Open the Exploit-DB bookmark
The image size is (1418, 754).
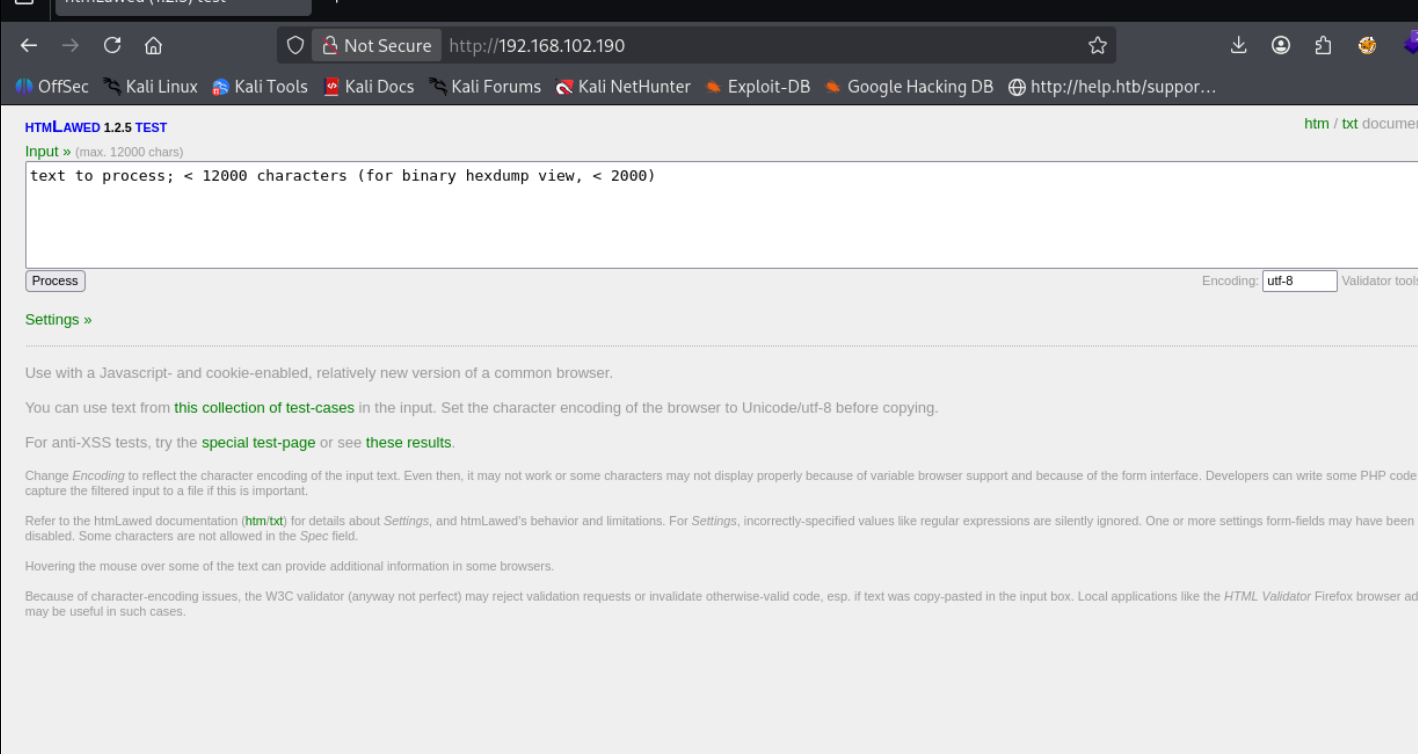tap(757, 87)
